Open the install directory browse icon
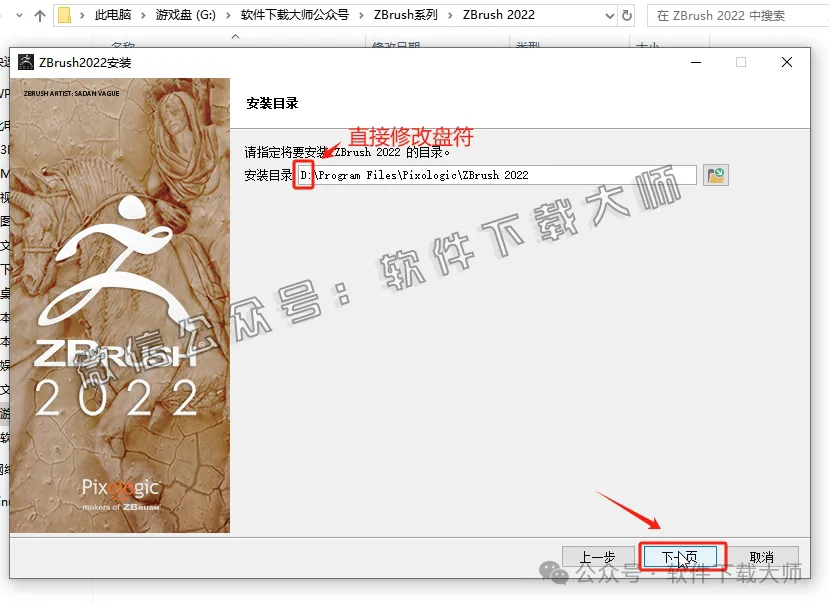The height and width of the screenshot is (606, 829). pyautogui.click(x=714, y=174)
